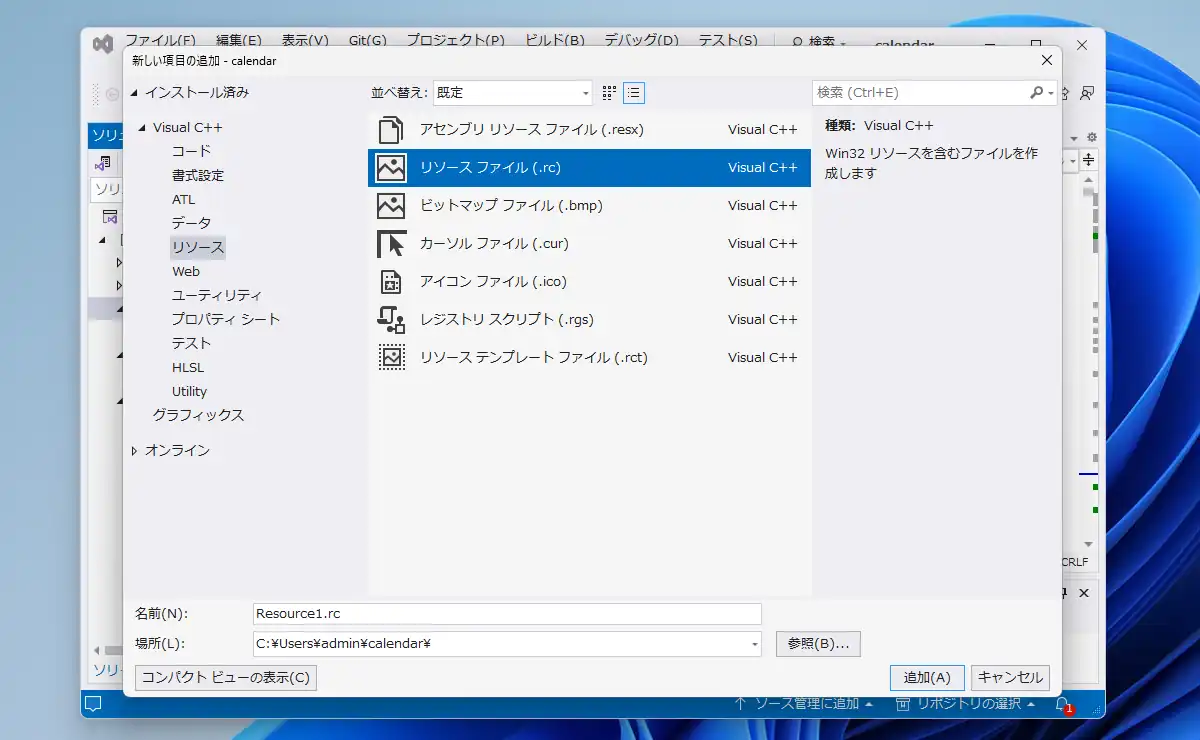Click the キャンセル button
This screenshot has width=1200, height=740.
pos(1010,677)
